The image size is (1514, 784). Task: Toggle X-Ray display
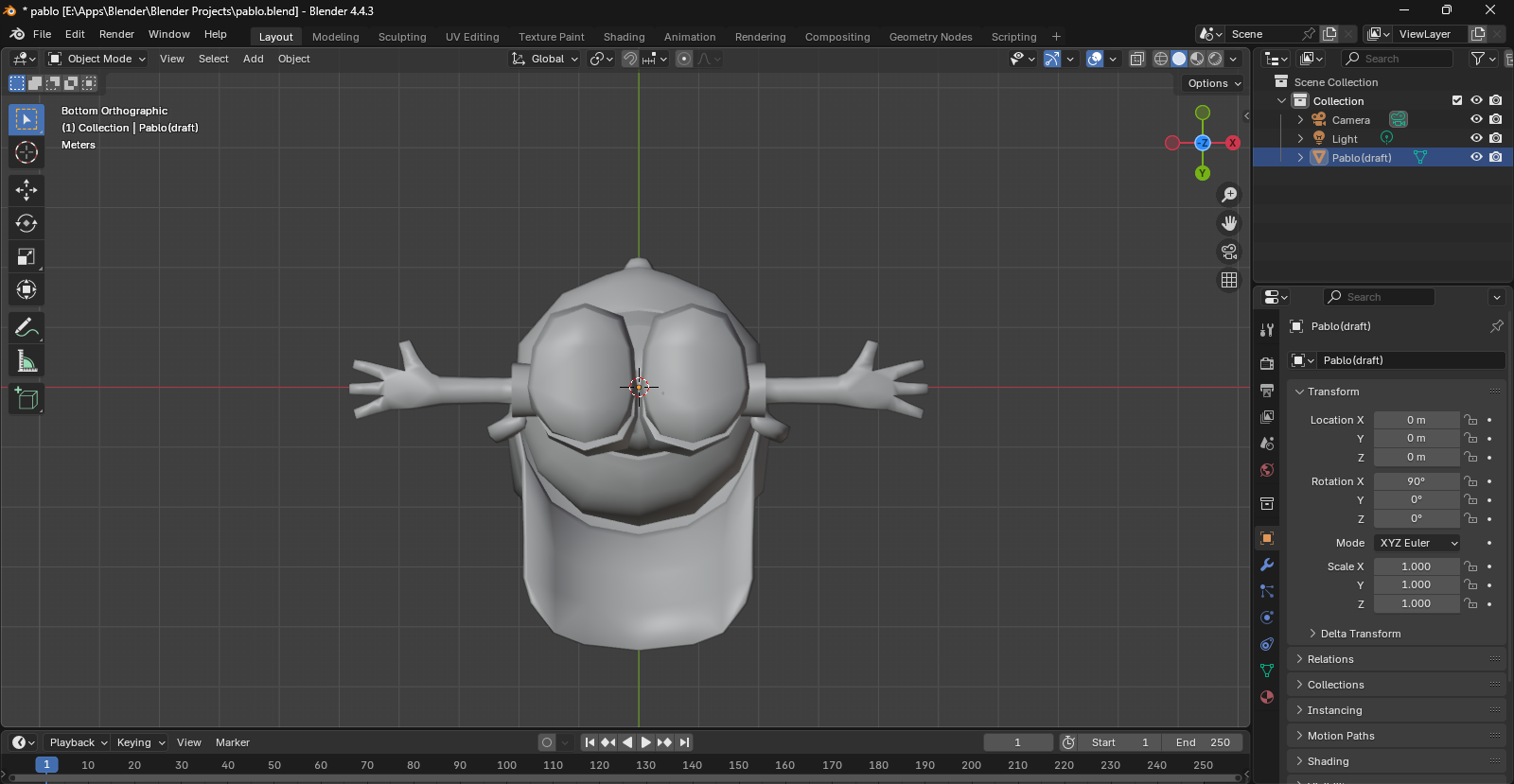tap(1137, 59)
